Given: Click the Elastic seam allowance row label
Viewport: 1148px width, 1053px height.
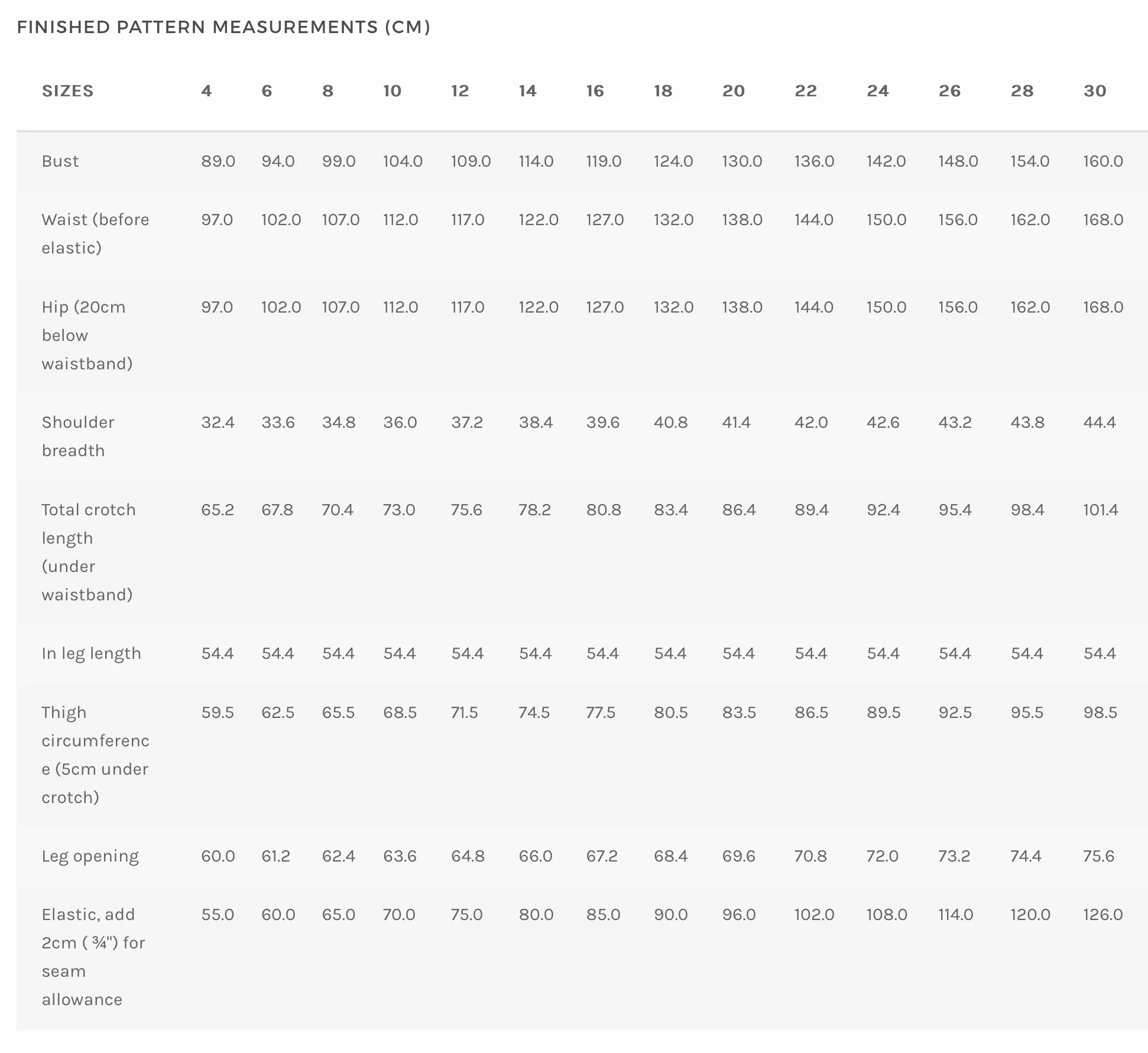Looking at the screenshot, I should pyautogui.click(x=93, y=957).
